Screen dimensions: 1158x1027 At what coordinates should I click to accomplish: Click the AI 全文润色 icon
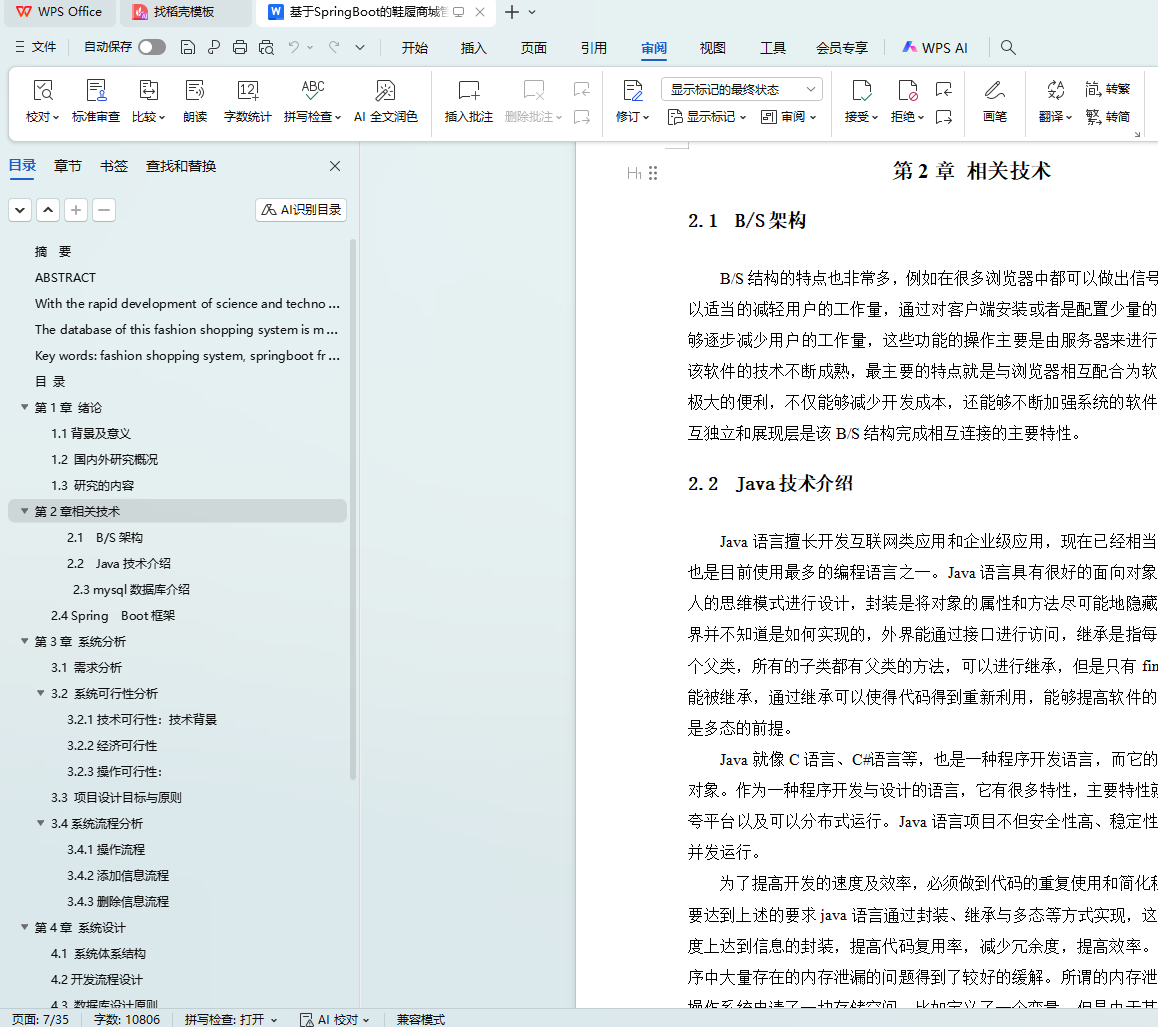tap(386, 92)
